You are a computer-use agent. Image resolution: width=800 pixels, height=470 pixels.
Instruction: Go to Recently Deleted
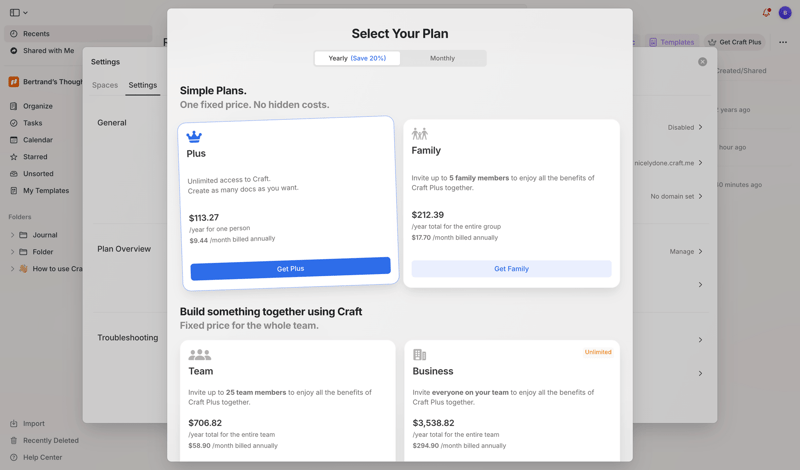50,440
